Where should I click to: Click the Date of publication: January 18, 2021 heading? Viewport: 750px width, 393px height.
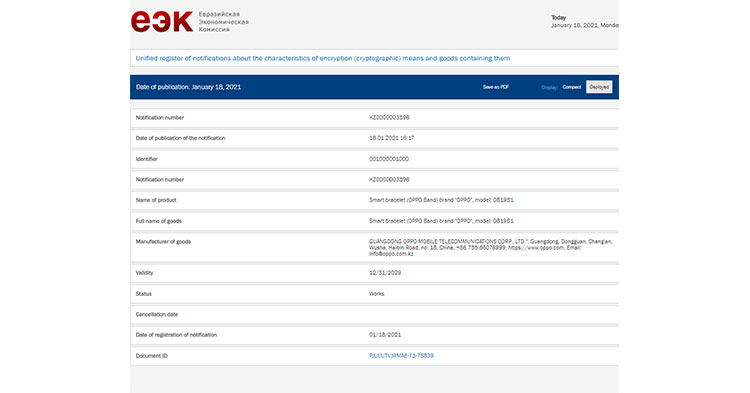click(188, 87)
